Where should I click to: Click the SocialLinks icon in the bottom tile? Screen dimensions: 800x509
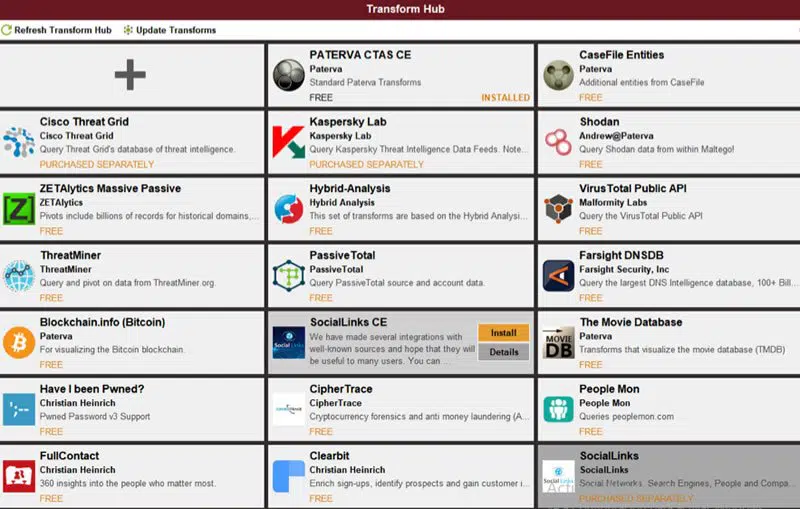pos(558,476)
